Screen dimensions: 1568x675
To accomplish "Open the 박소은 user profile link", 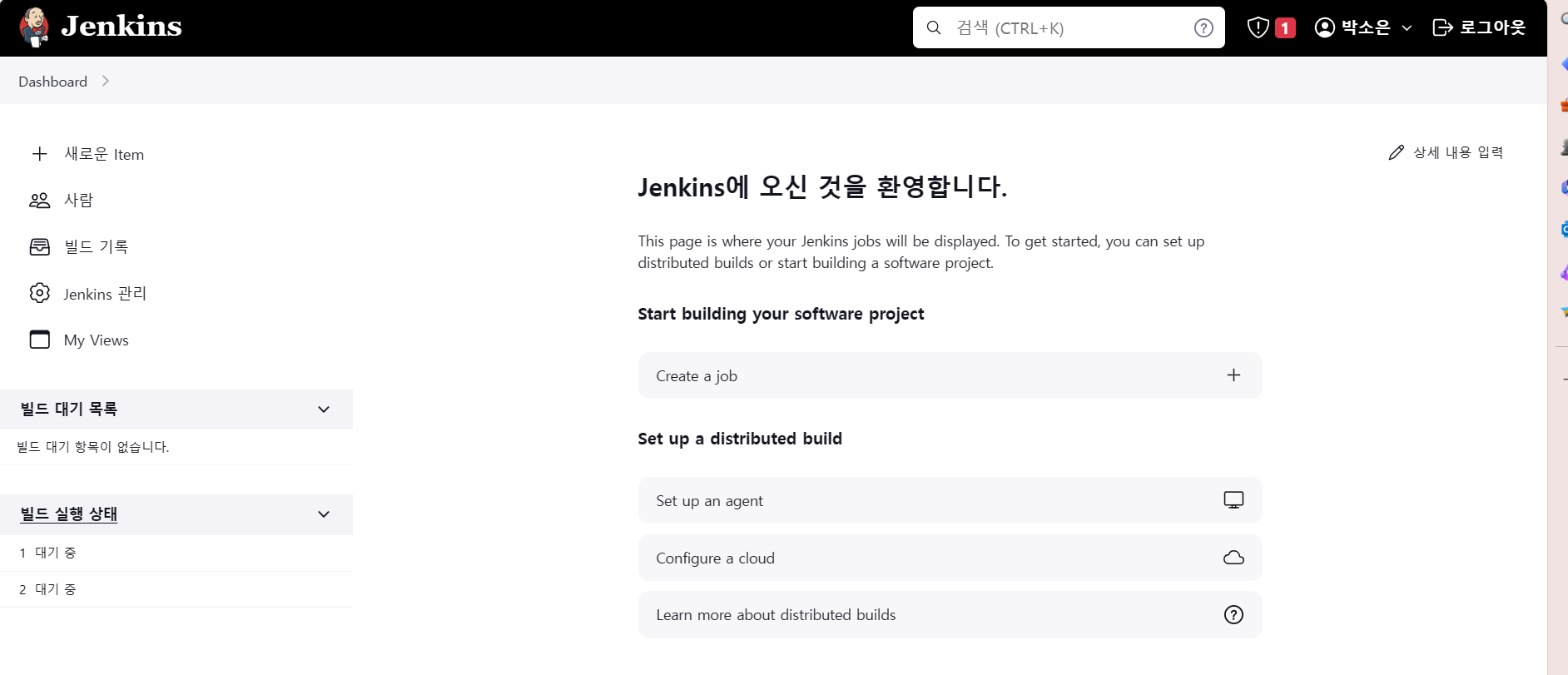I will 1366,27.
